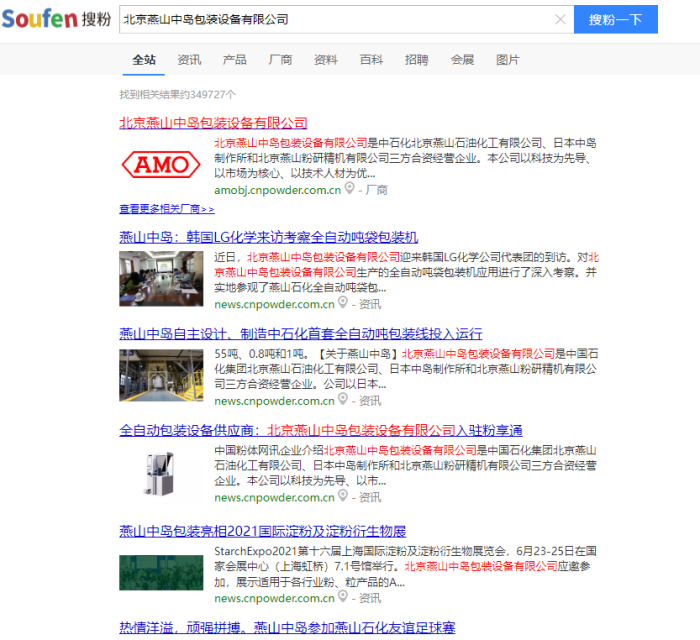The width and height of the screenshot is (700, 640).
Task: Open the 招聘 tab
Action: (416, 60)
